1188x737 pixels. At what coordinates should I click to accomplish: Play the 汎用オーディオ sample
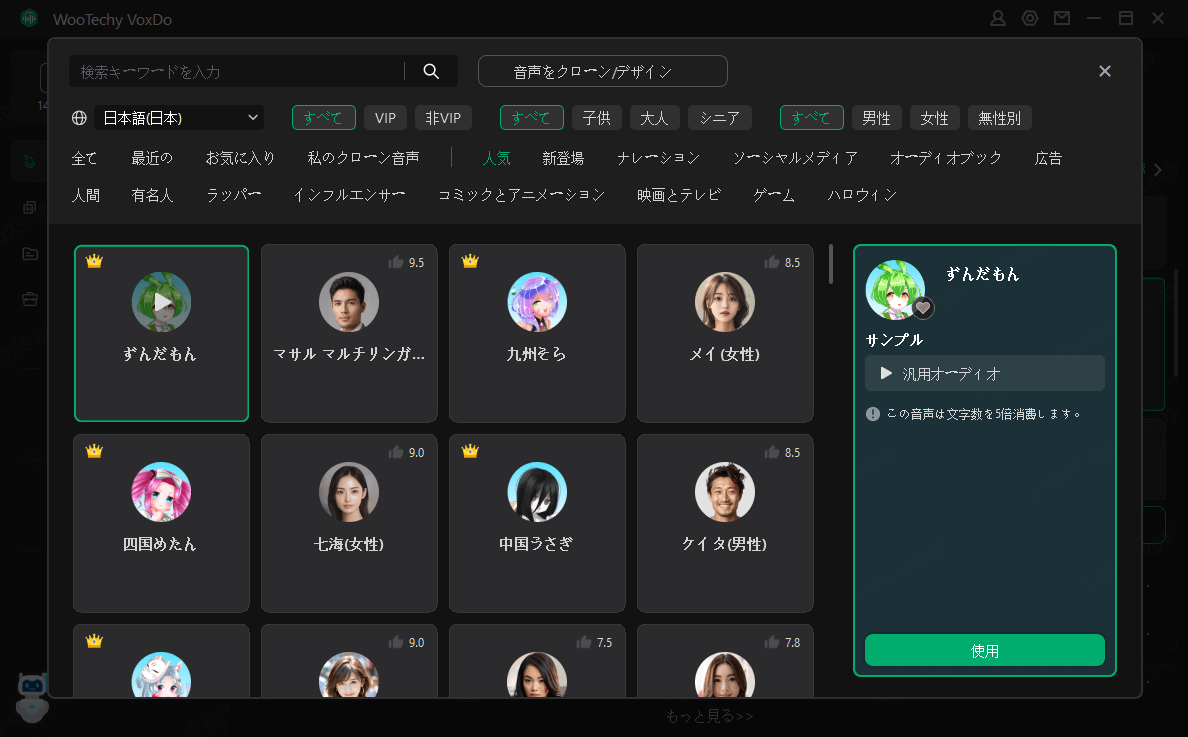pyautogui.click(x=886, y=373)
